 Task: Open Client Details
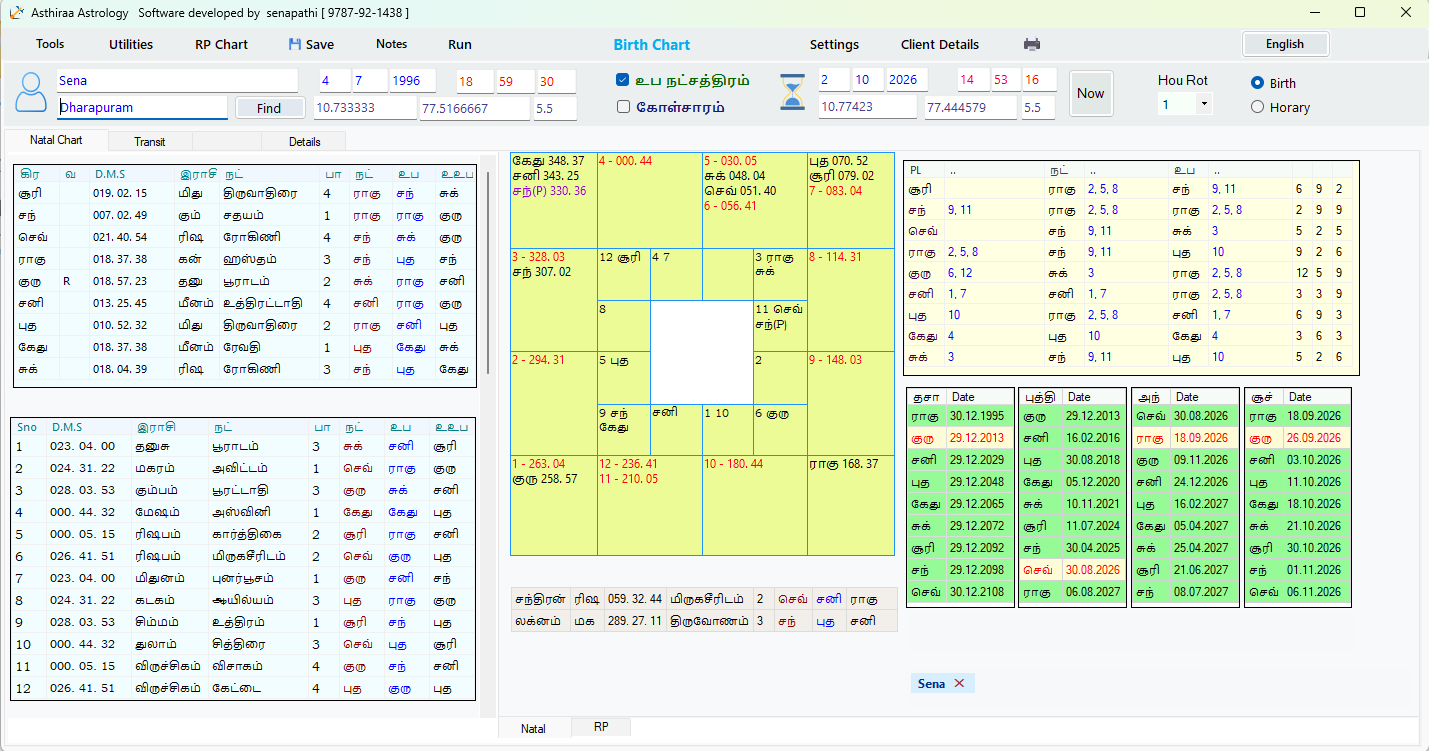point(940,44)
